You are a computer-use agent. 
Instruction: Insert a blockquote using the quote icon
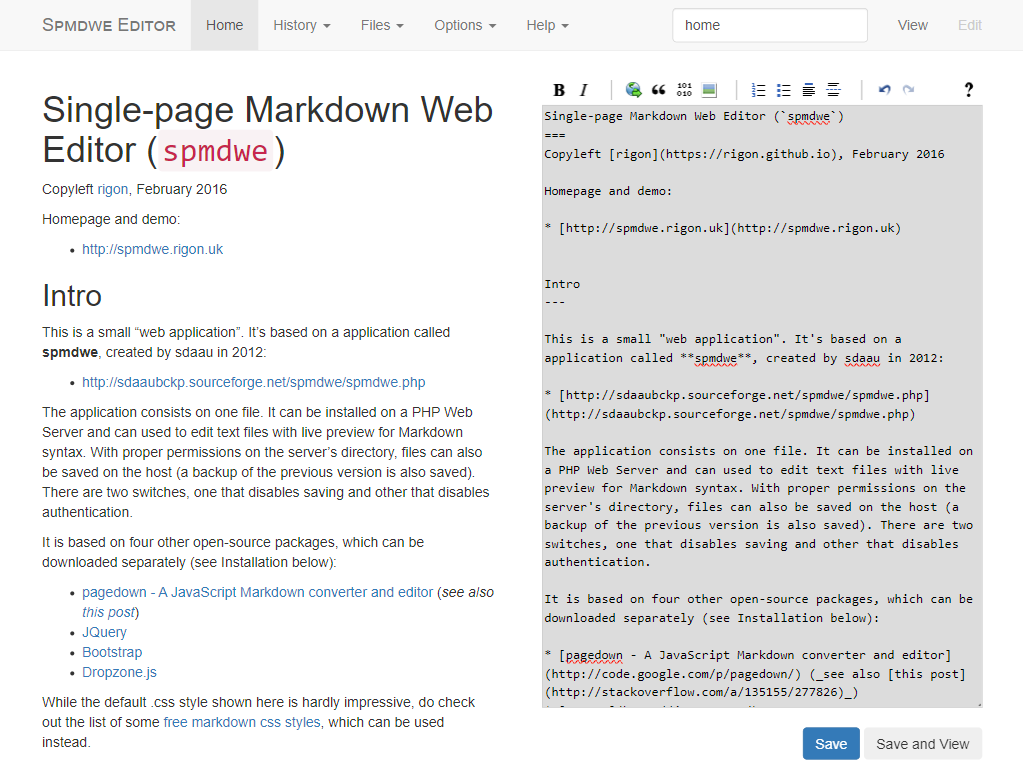pyautogui.click(x=658, y=90)
